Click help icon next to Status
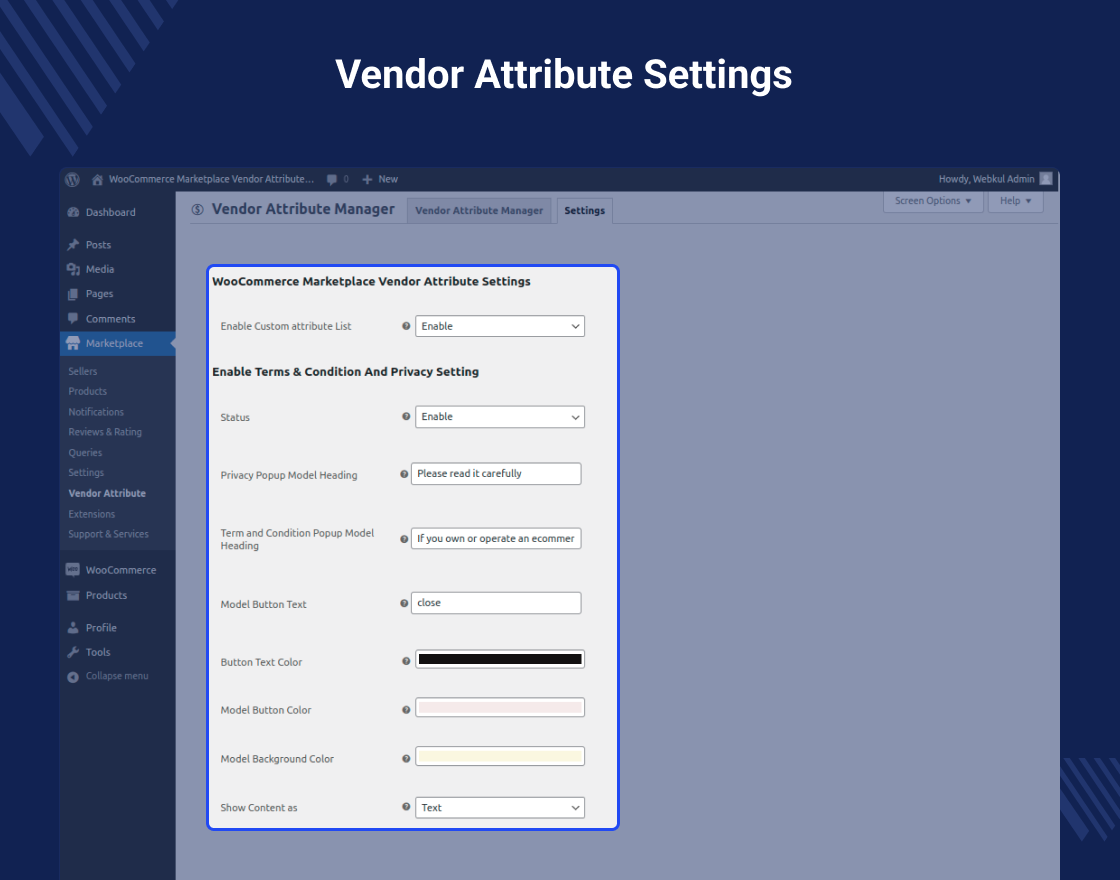 [x=406, y=416]
